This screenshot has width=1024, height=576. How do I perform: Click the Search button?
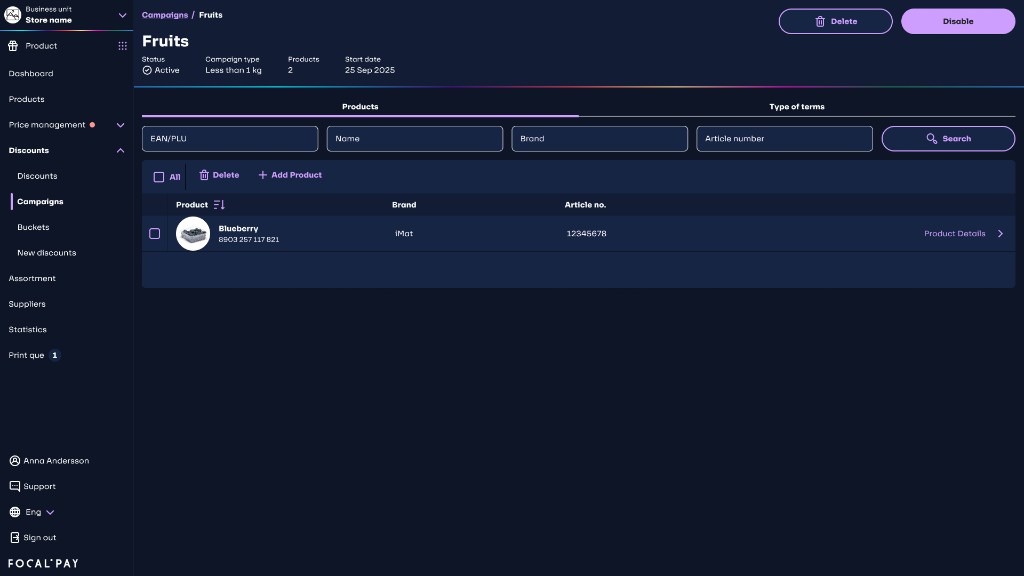pyautogui.click(x=948, y=138)
